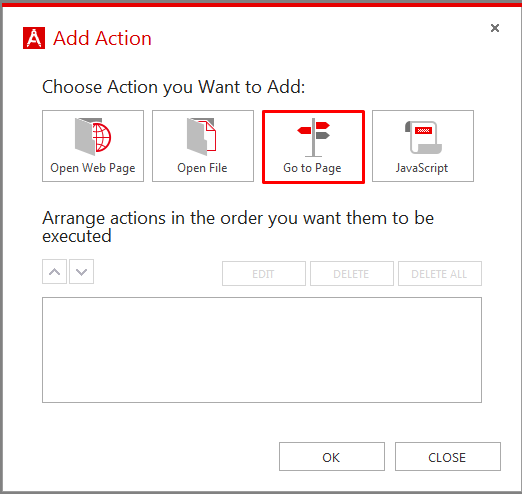Click inside the empty actions list box
522x494 pixels.
262,350
